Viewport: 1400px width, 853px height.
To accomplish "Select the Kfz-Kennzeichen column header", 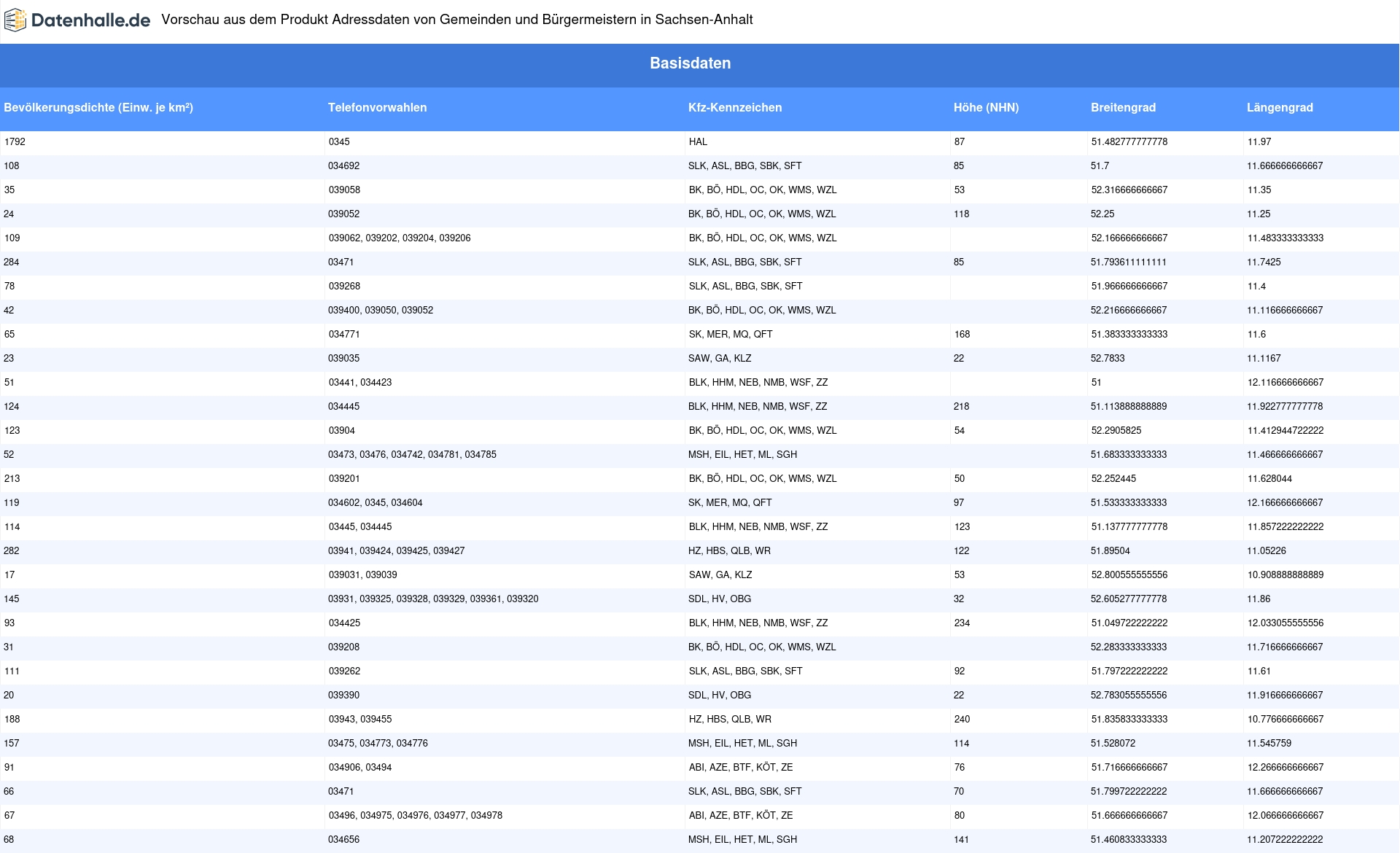I will [735, 108].
